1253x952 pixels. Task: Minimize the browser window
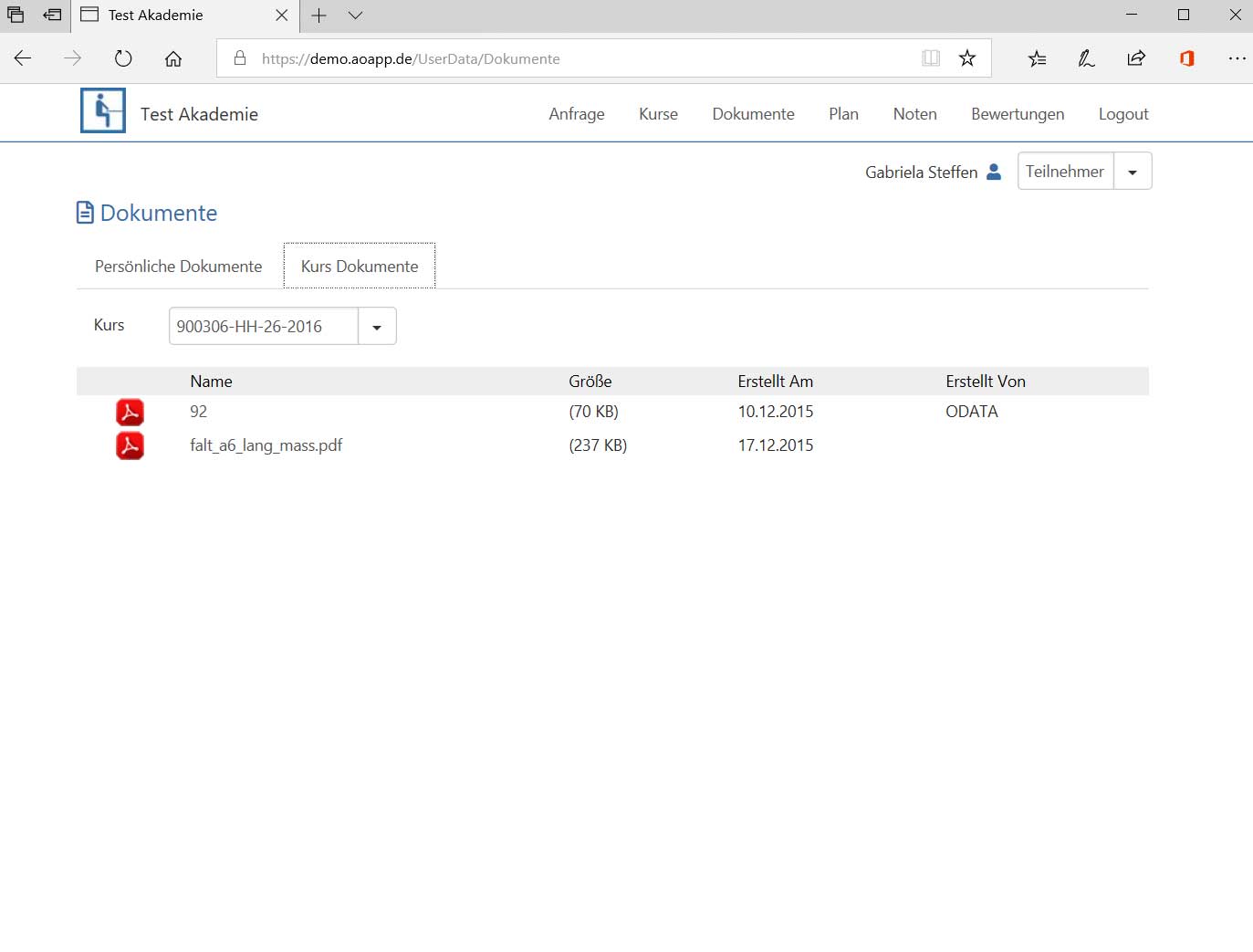1132,15
